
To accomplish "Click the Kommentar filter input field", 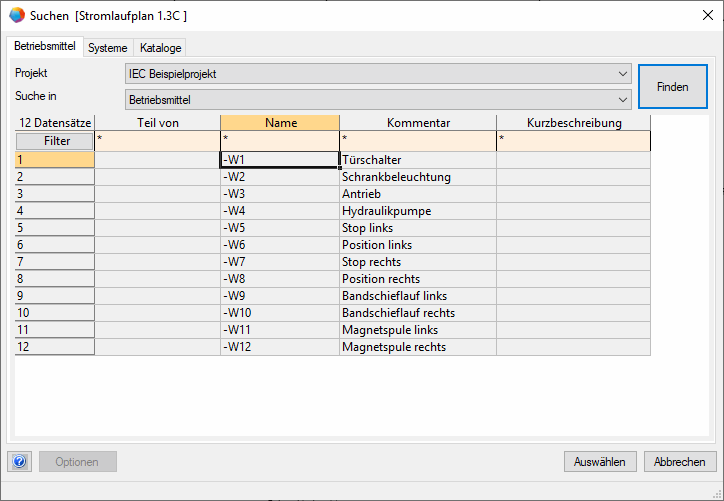I will 417,141.
